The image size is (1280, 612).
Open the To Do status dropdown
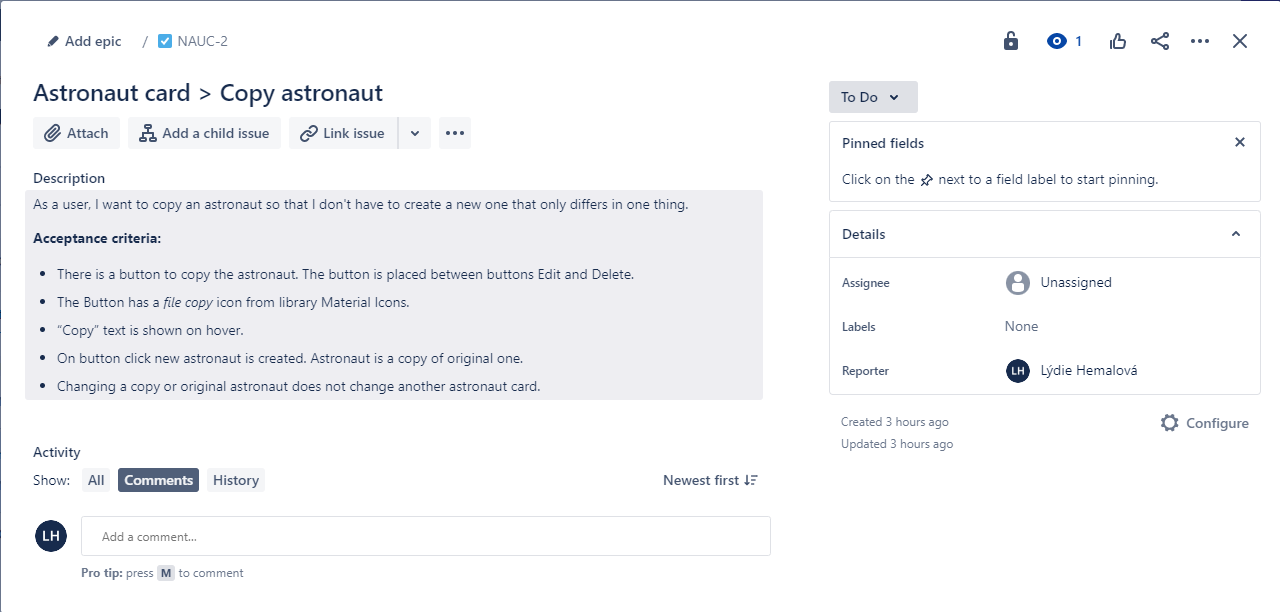(872, 96)
